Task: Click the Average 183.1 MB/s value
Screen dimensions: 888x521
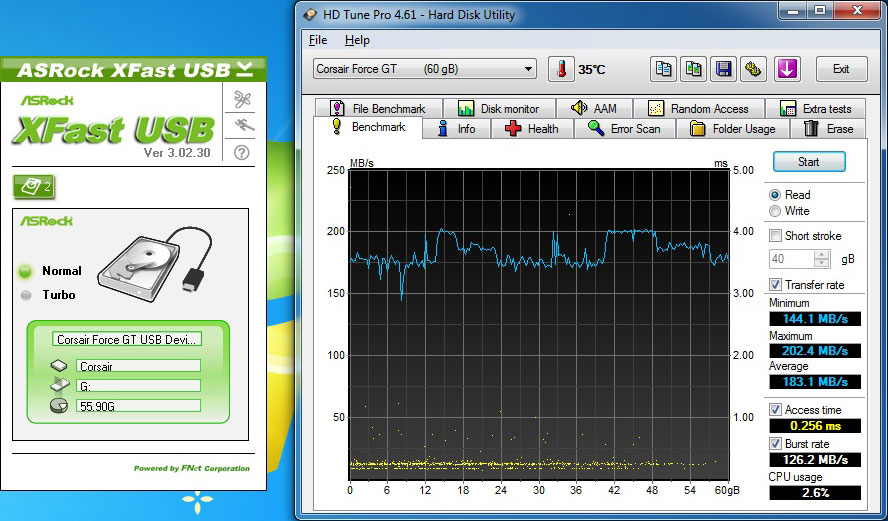Action: 815,382
